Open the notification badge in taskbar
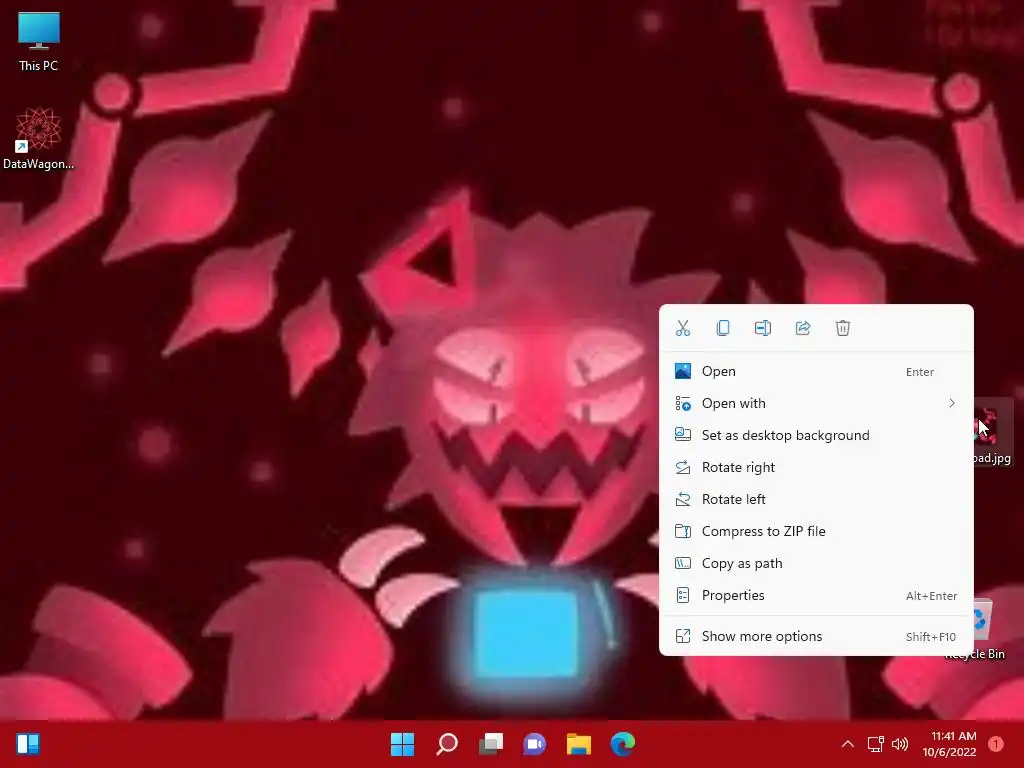 coord(996,744)
